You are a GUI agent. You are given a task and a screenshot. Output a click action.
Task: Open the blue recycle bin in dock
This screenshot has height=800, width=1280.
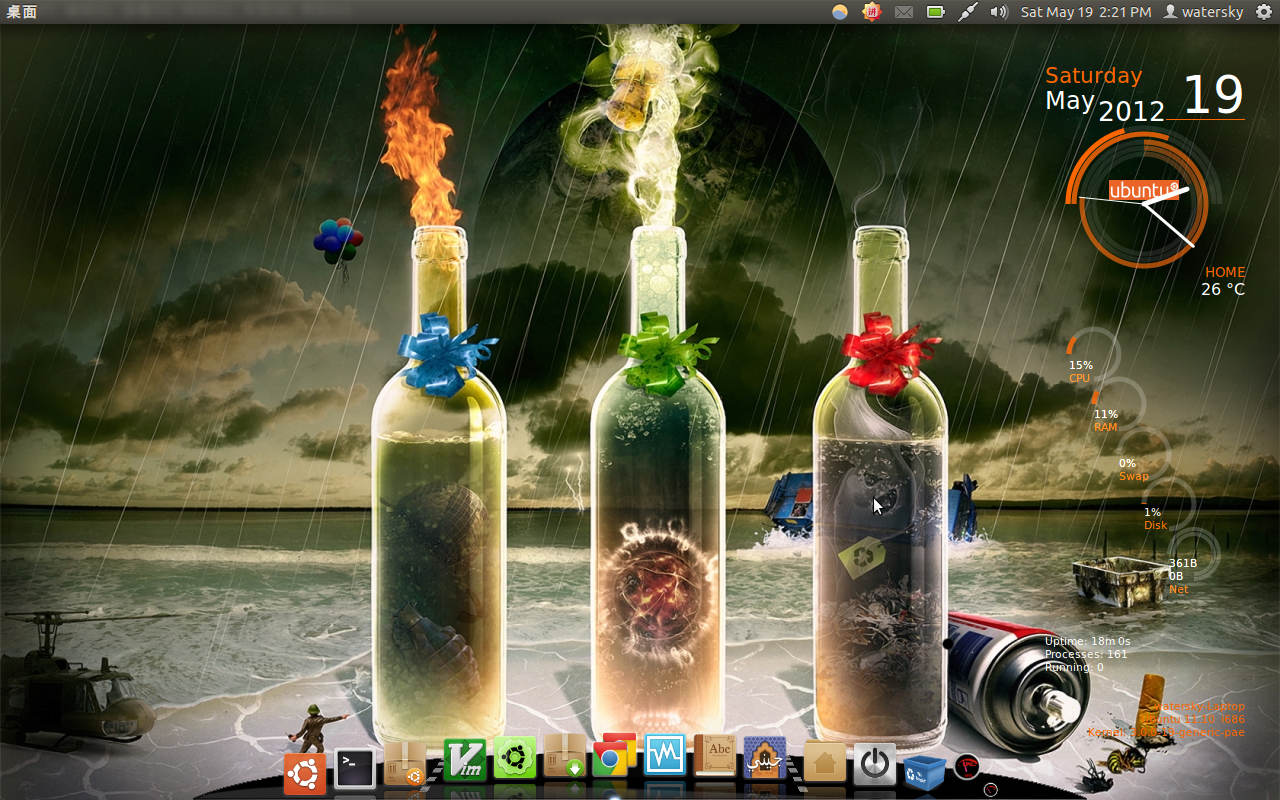click(x=924, y=772)
